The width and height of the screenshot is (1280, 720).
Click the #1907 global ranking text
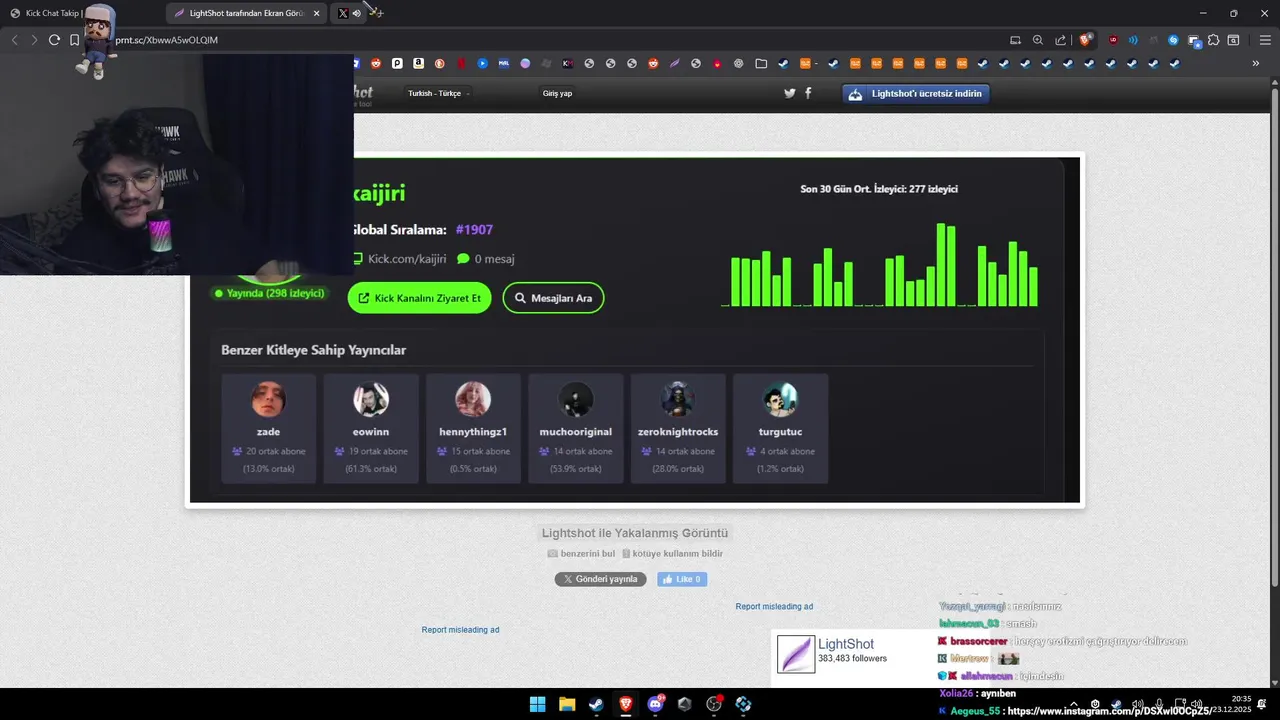474,230
